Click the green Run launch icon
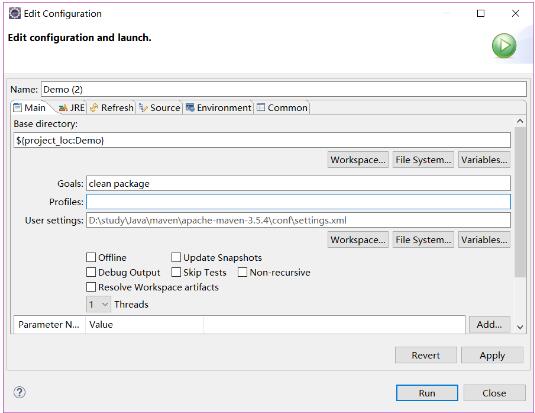The image size is (535, 413). 504,46
